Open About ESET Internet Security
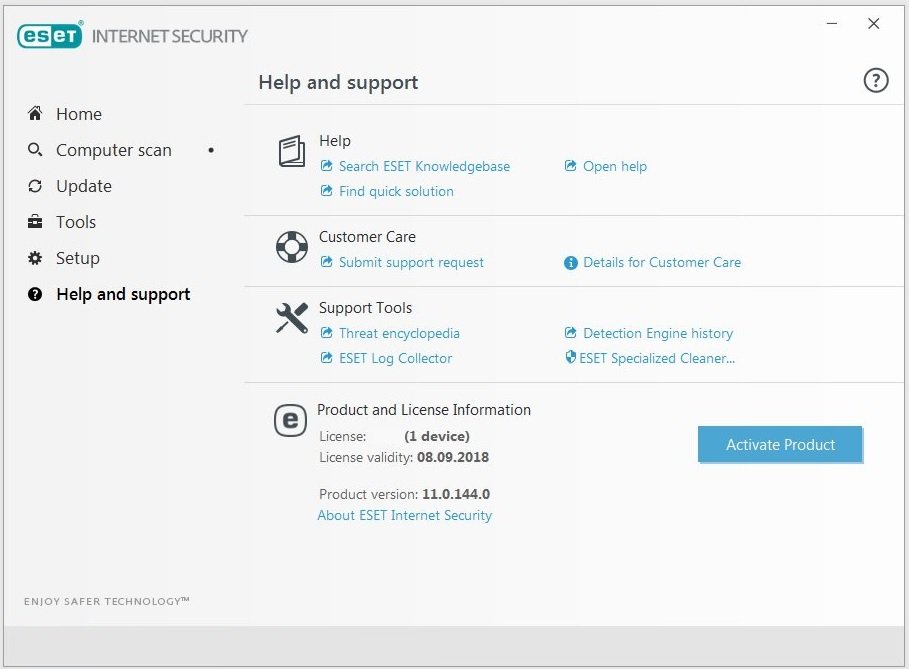 click(x=404, y=515)
